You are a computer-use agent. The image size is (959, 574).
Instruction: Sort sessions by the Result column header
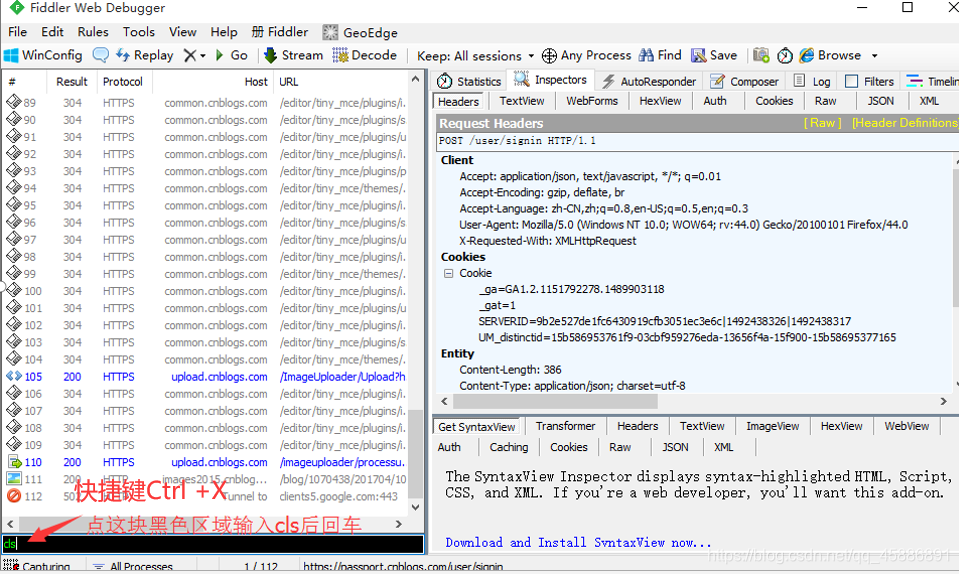72,81
